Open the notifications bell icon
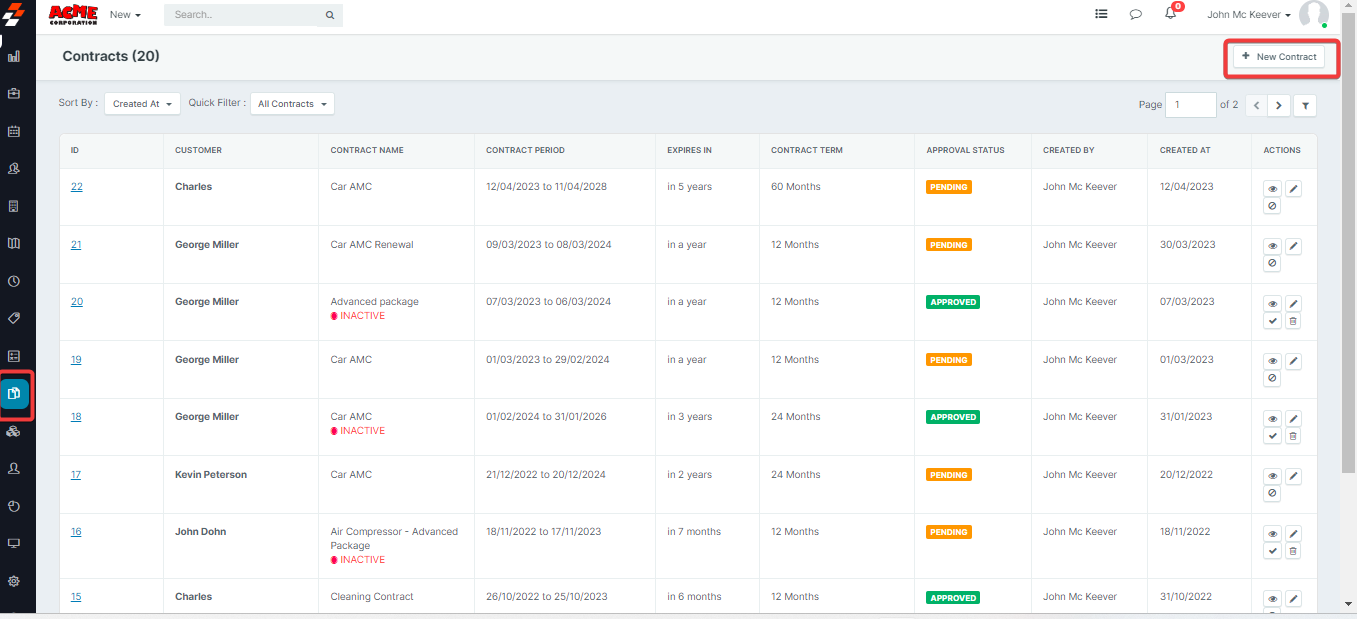1357x619 pixels. click(x=1170, y=14)
